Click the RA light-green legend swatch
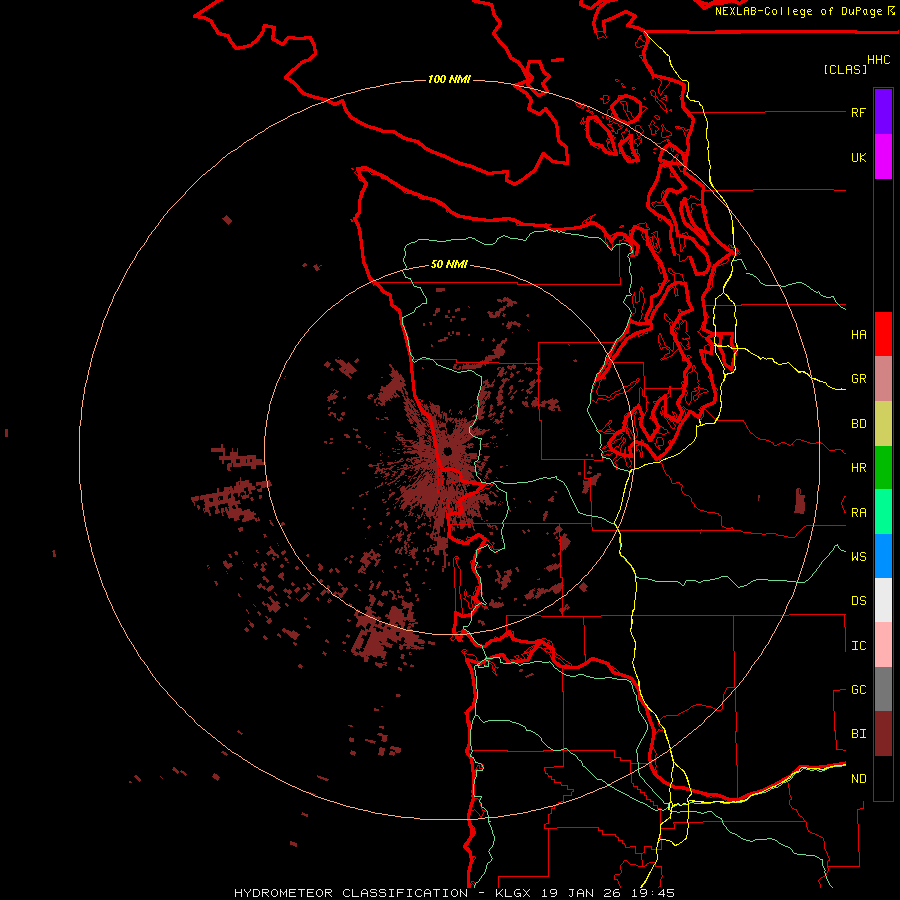This screenshot has height=900, width=900. click(x=883, y=512)
